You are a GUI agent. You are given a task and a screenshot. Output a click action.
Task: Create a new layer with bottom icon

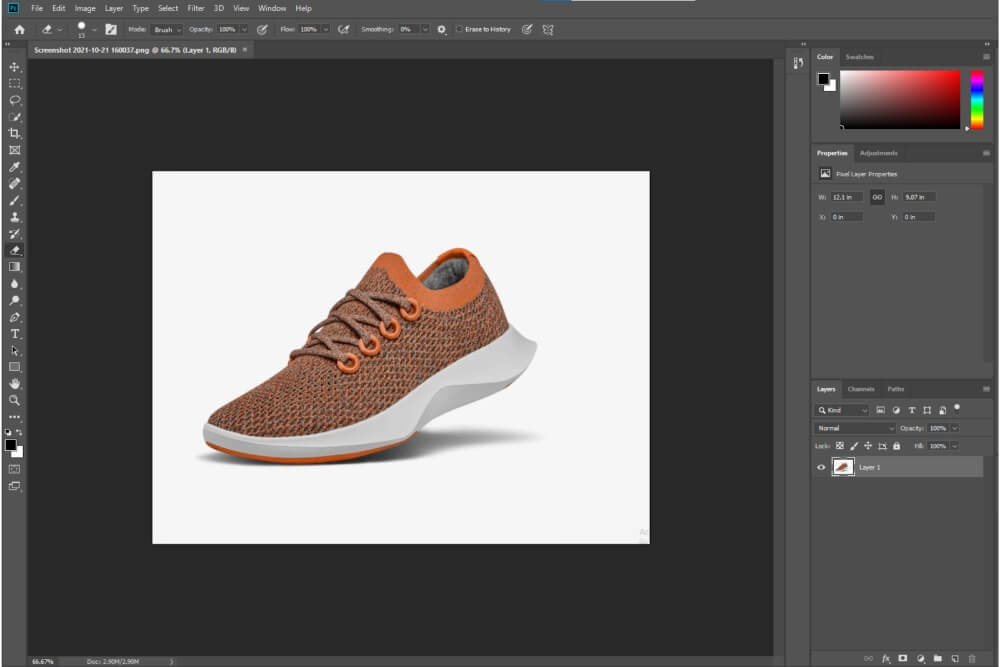955,659
